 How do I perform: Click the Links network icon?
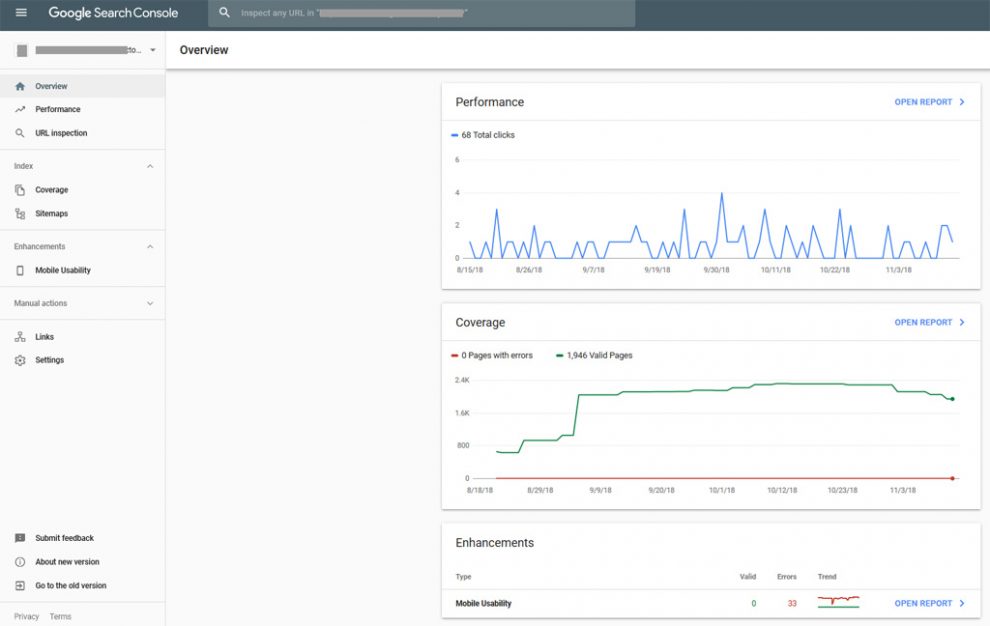20,337
